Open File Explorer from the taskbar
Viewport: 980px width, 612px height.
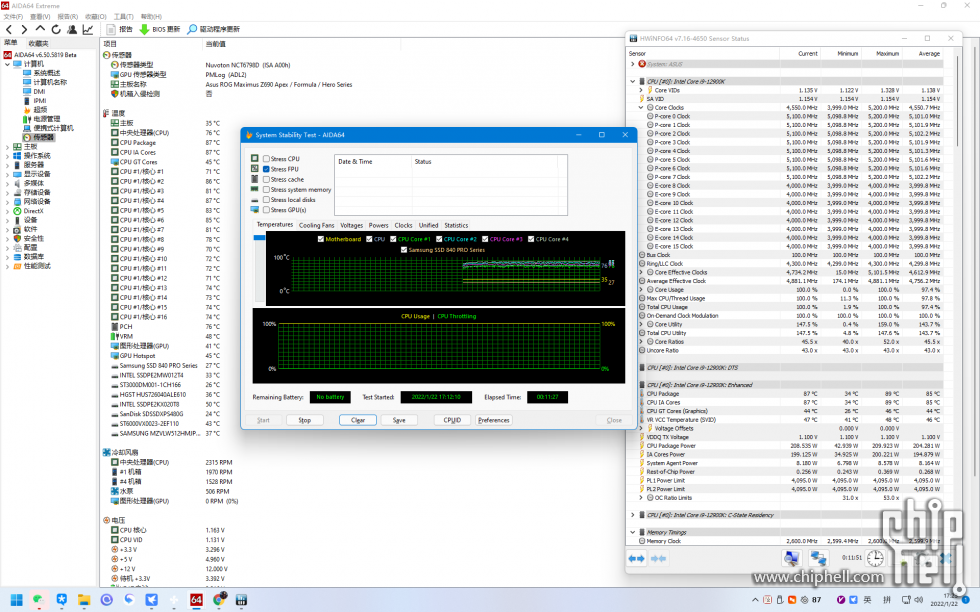click(x=84, y=600)
